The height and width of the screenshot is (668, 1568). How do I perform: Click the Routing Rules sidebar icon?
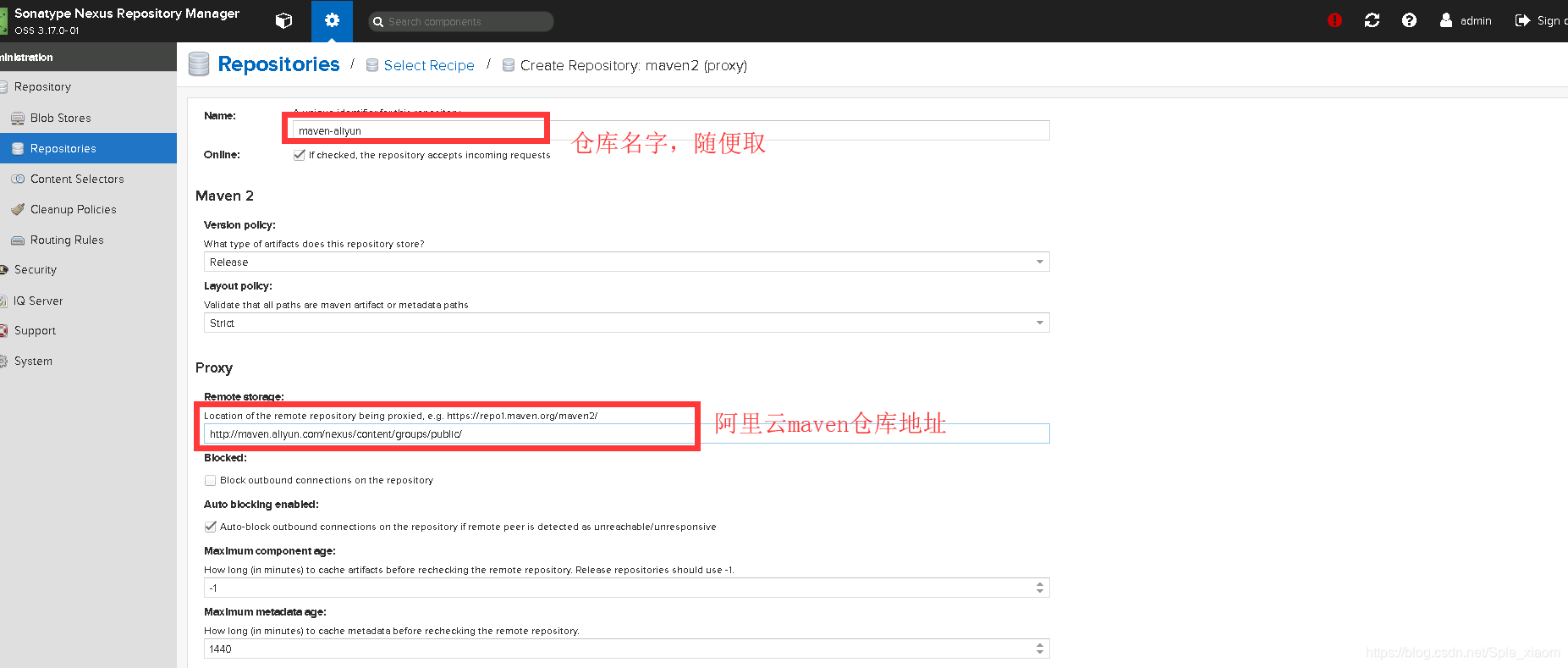point(18,240)
